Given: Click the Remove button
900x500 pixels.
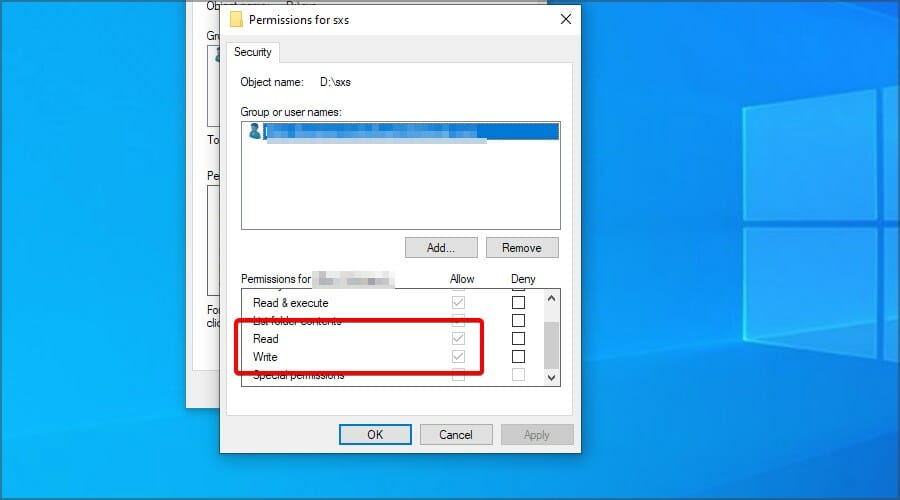Looking at the screenshot, I should pyautogui.click(x=522, y=247).
